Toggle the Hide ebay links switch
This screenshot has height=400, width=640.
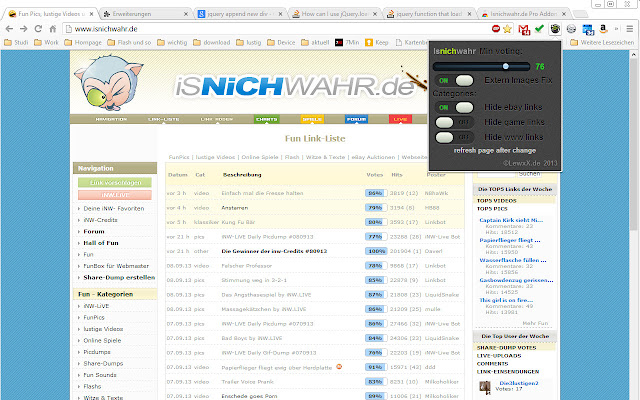click(454, 107)
